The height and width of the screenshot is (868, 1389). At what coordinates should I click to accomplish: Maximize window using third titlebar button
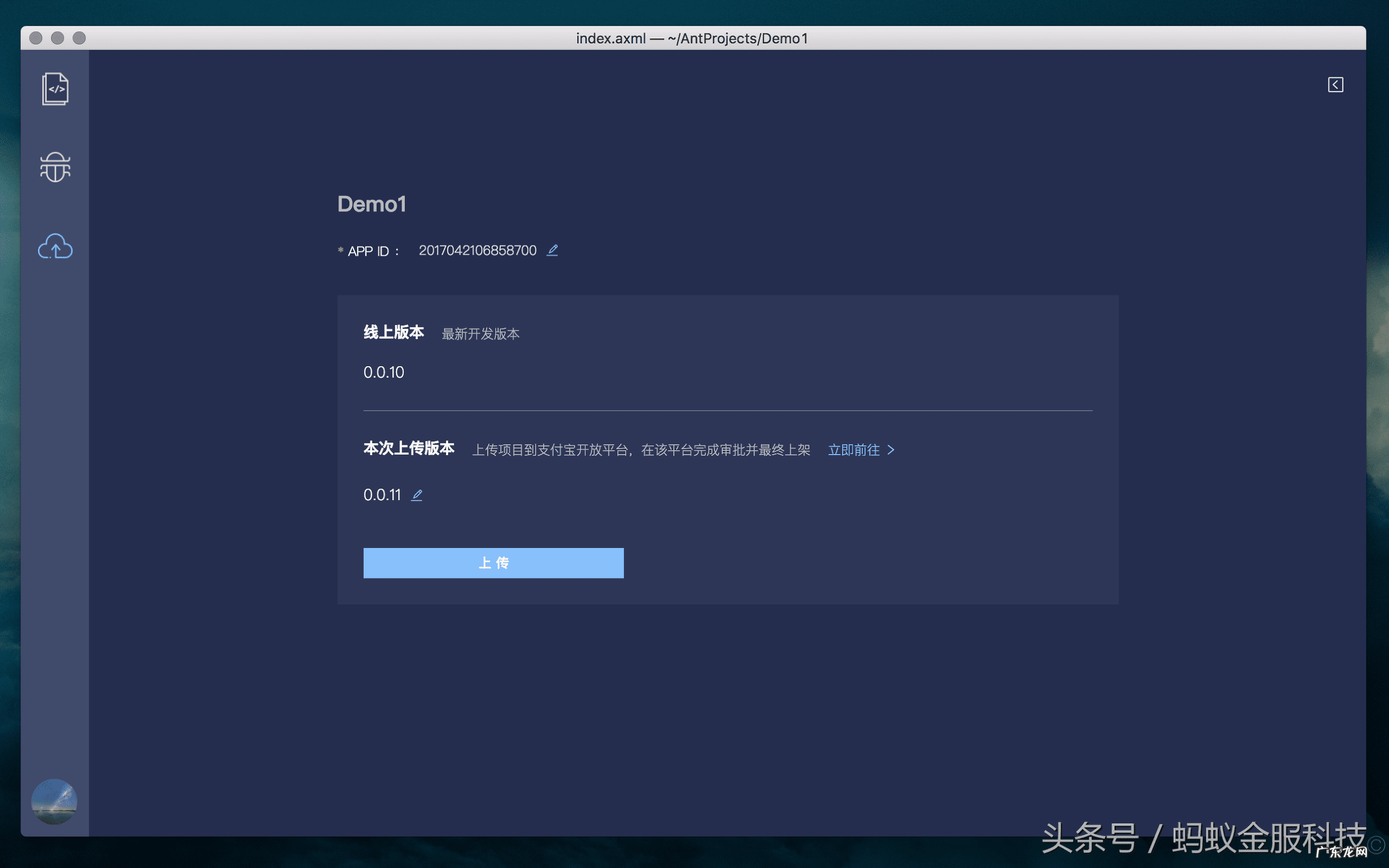[x=79, y=38]
